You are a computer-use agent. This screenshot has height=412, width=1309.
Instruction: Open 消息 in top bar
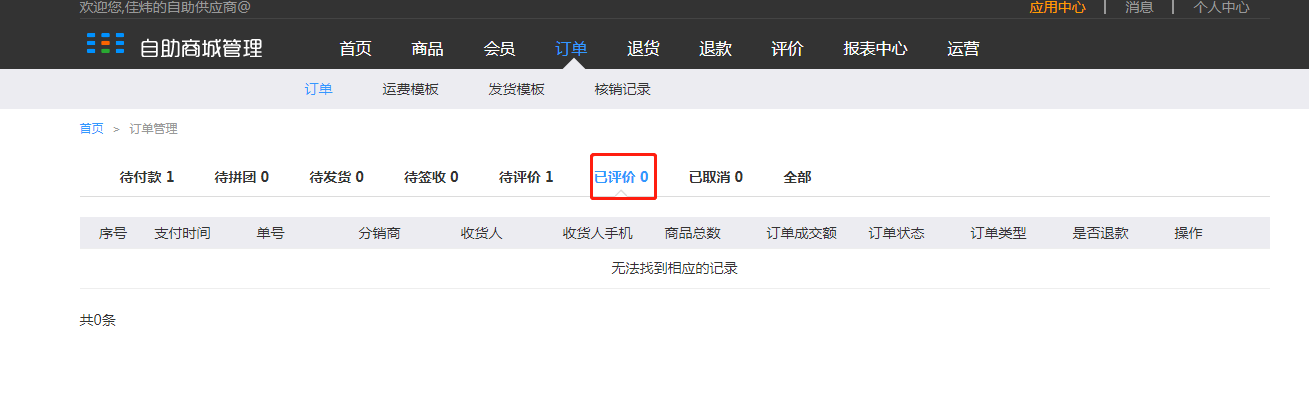pos(1139,7)
